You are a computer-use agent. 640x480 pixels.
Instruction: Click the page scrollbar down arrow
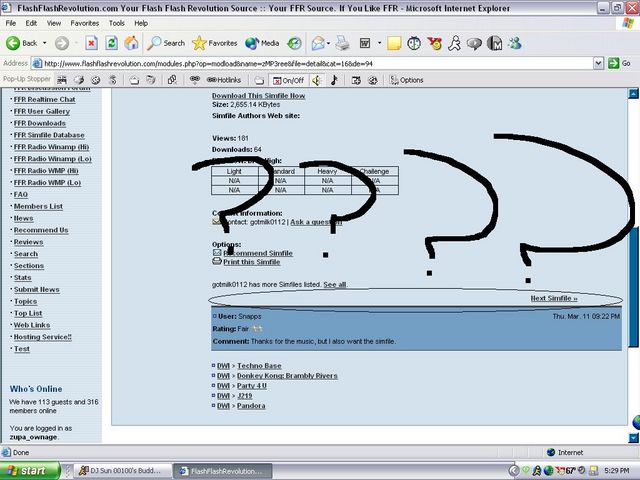[x=633, y=438]
